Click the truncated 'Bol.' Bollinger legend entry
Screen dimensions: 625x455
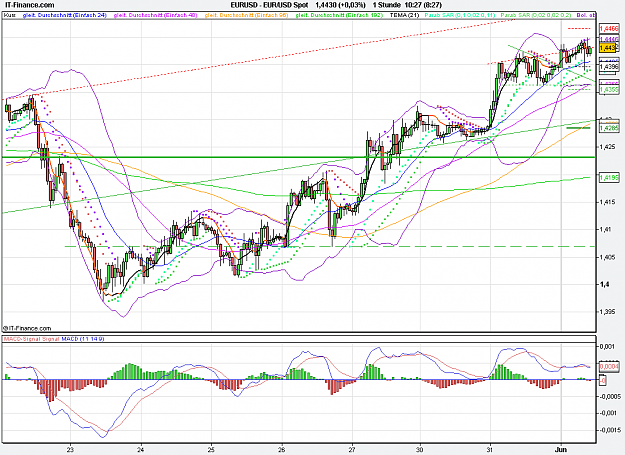(586, 15)
